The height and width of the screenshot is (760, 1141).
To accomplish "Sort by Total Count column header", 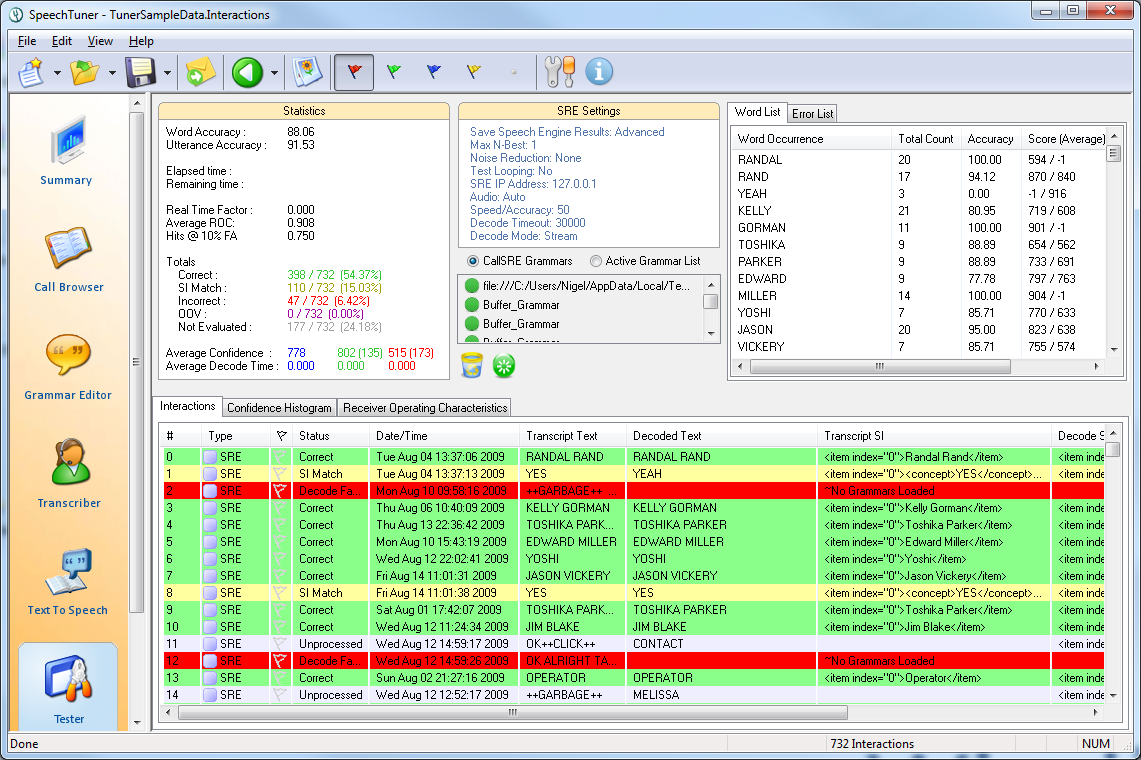I will pyautogui.click(x=926, y=138).
